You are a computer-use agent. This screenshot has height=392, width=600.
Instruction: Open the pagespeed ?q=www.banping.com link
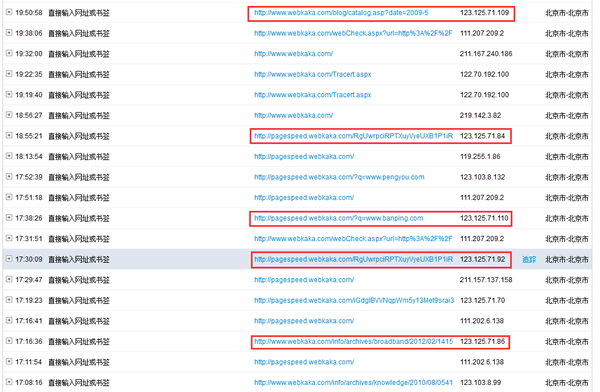(339, 218)
